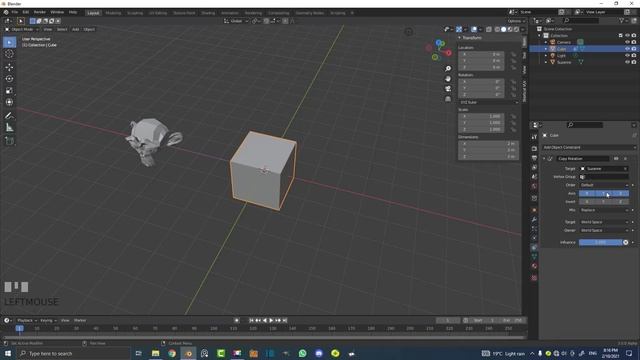Expand the Suzanne item in outliner
The height and width of the screenshot is (360, 640).
546,62
